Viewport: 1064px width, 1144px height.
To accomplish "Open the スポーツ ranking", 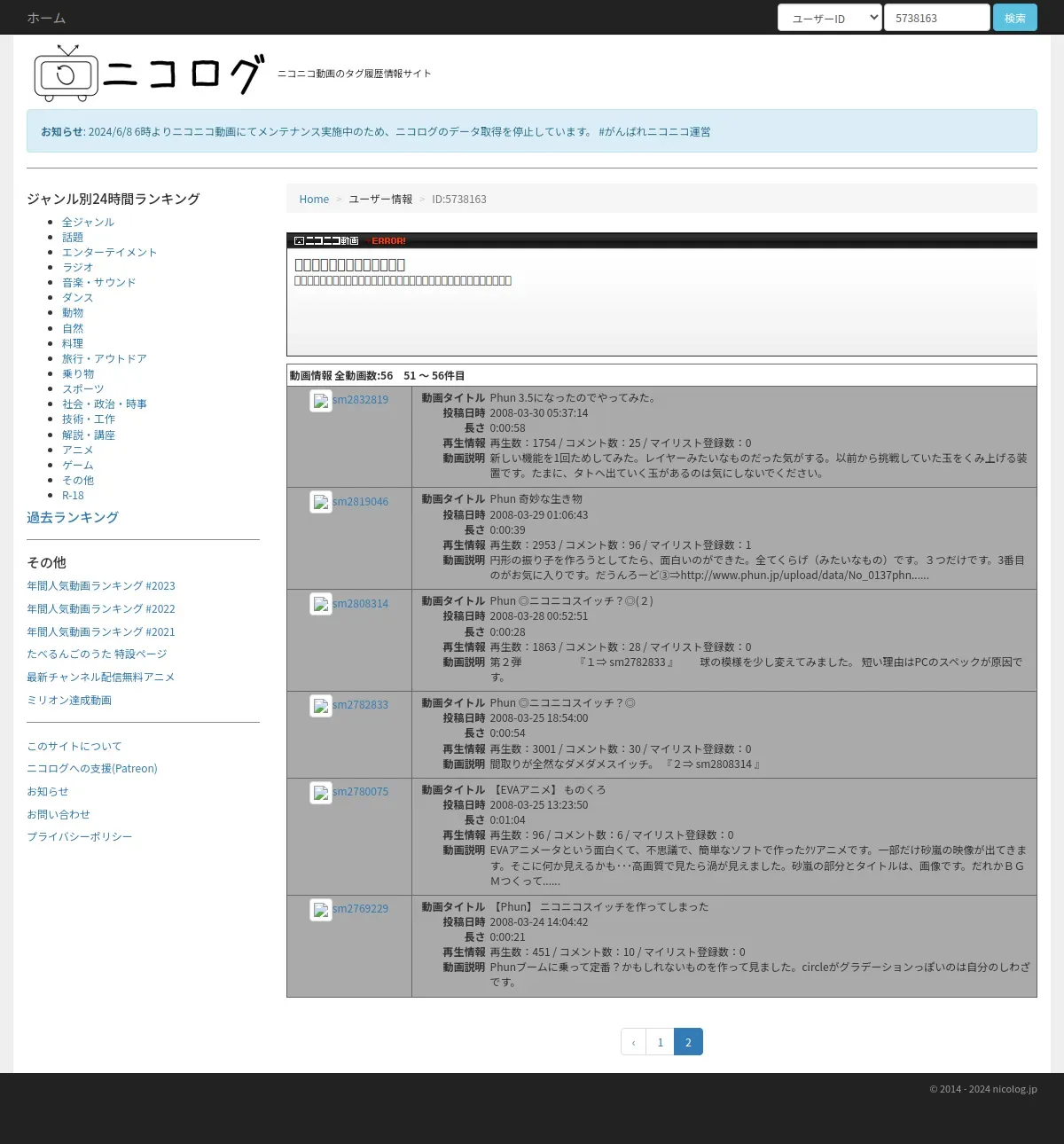I will click(82, 388).
